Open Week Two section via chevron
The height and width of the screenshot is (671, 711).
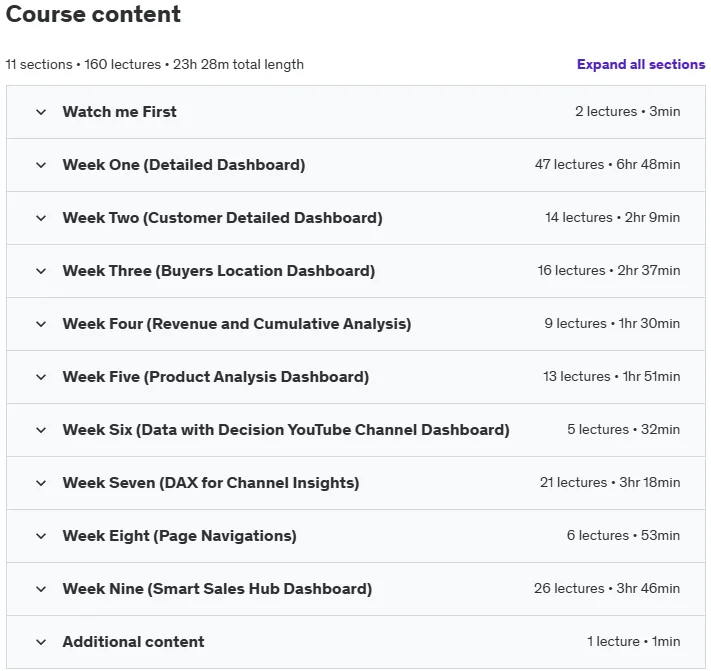point(41,218)
